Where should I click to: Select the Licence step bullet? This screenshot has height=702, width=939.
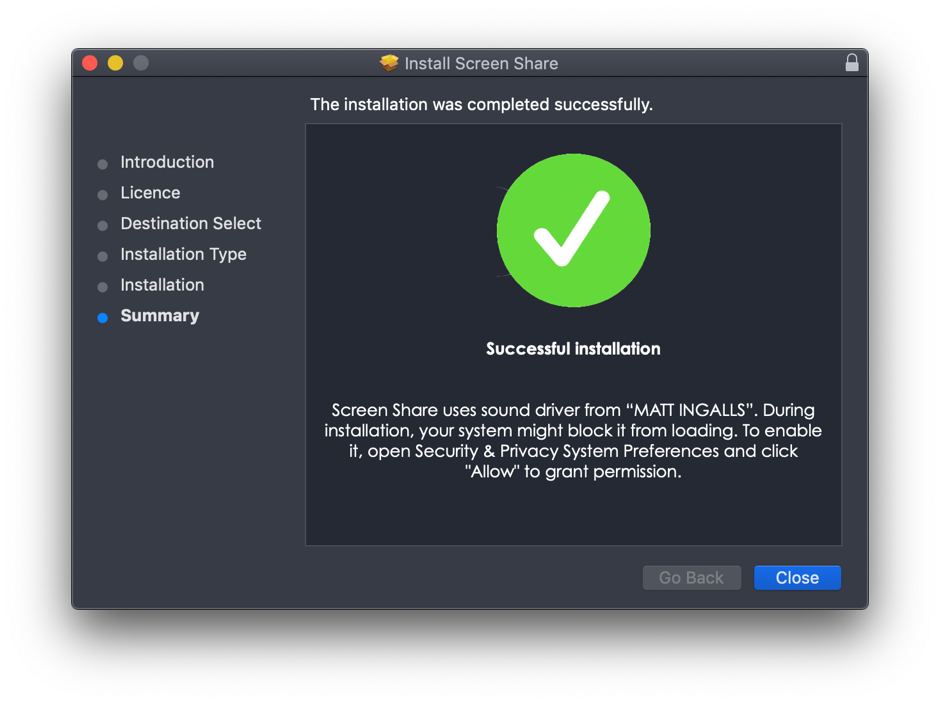pyautogui.click(x=103, y=194)
